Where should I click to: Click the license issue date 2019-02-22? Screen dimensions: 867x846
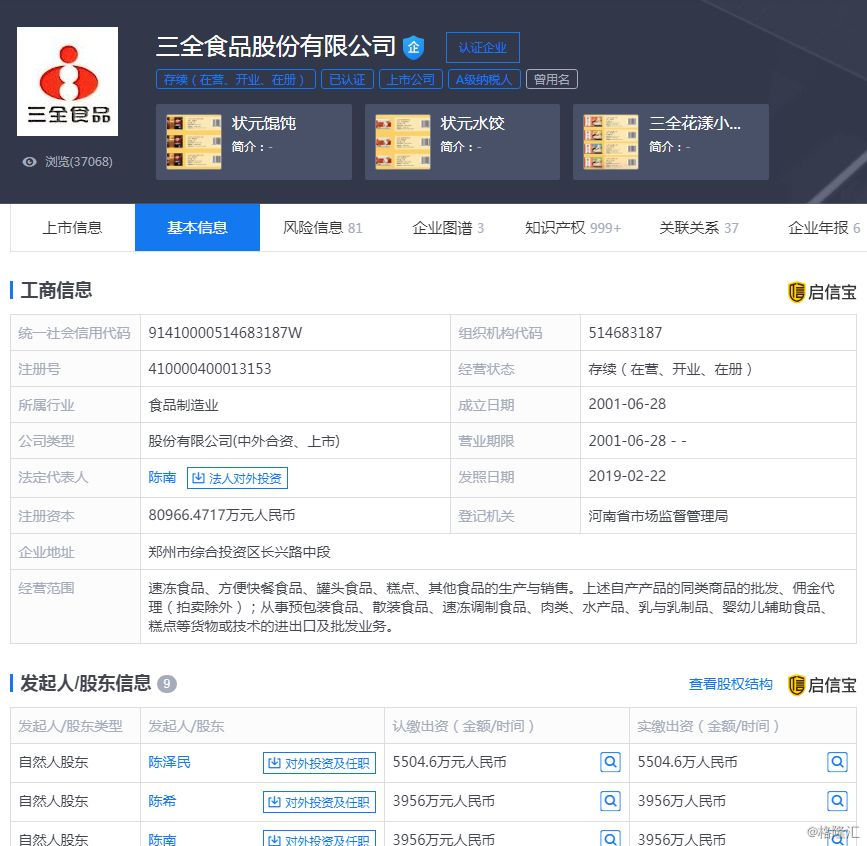[x=628, y=476]
